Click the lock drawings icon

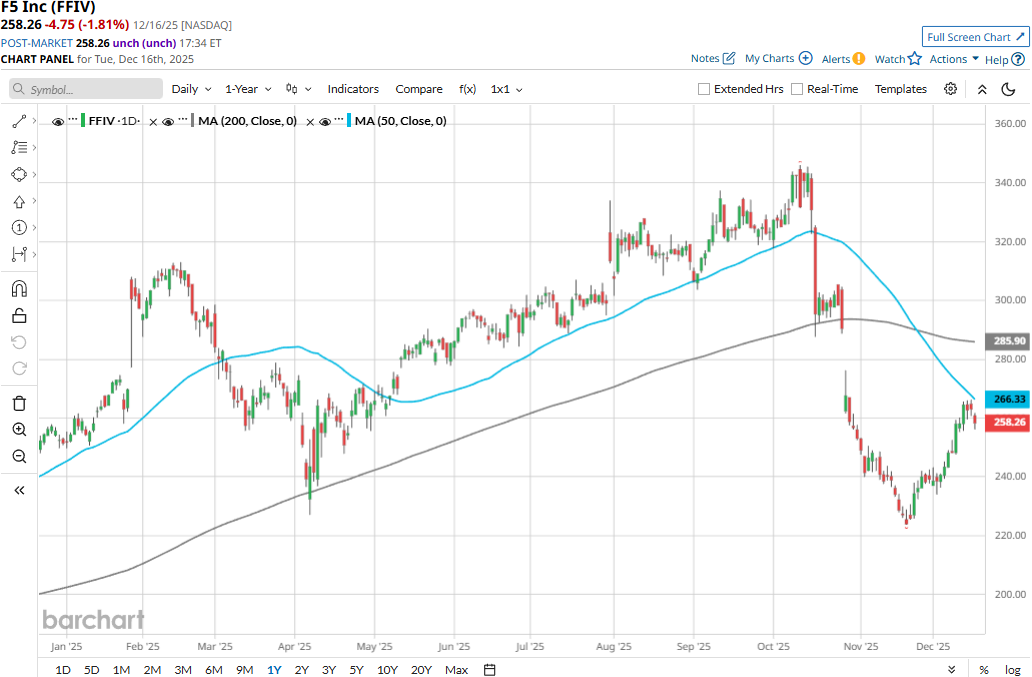pyautogui.click(x=19, y=316)
